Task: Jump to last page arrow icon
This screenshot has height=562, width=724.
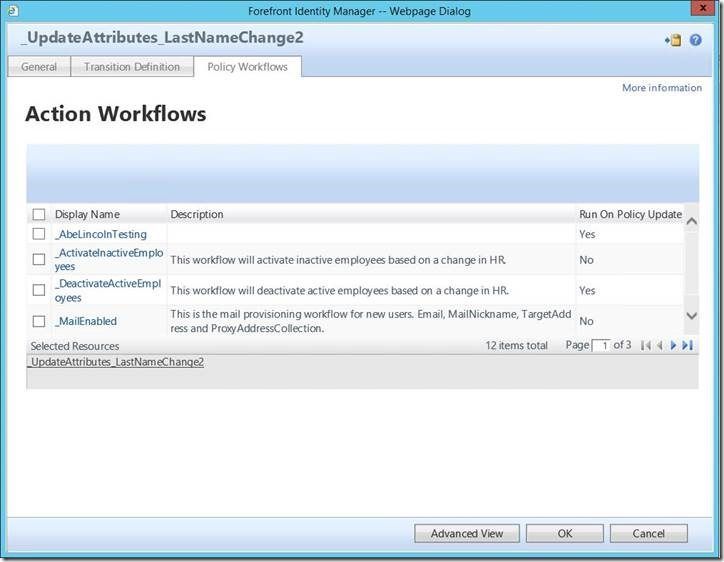Action: (x=688, y=345)
